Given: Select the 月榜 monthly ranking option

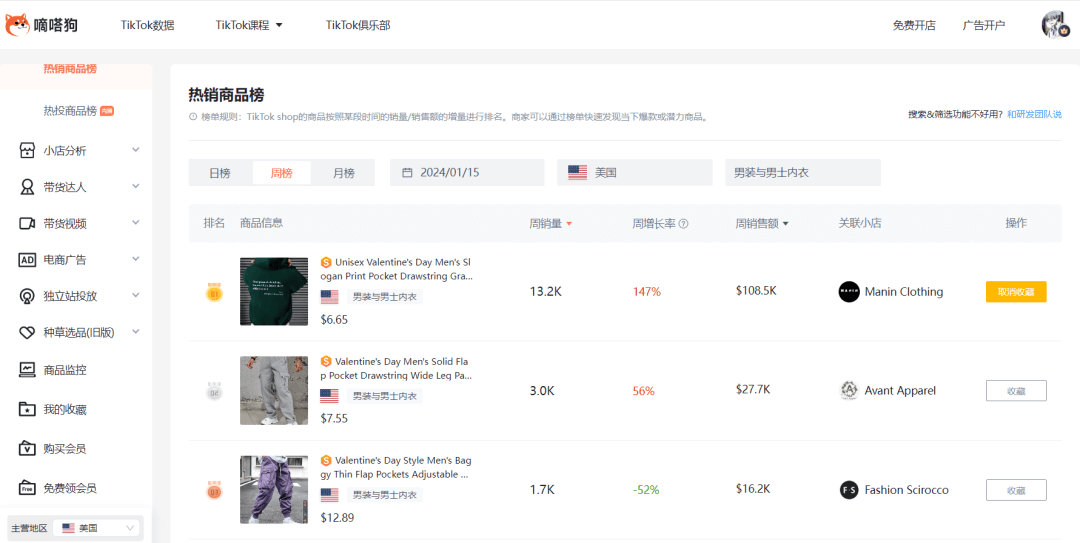Looking at the screenshot, I should pyautogui.click(x=343, y=173).
